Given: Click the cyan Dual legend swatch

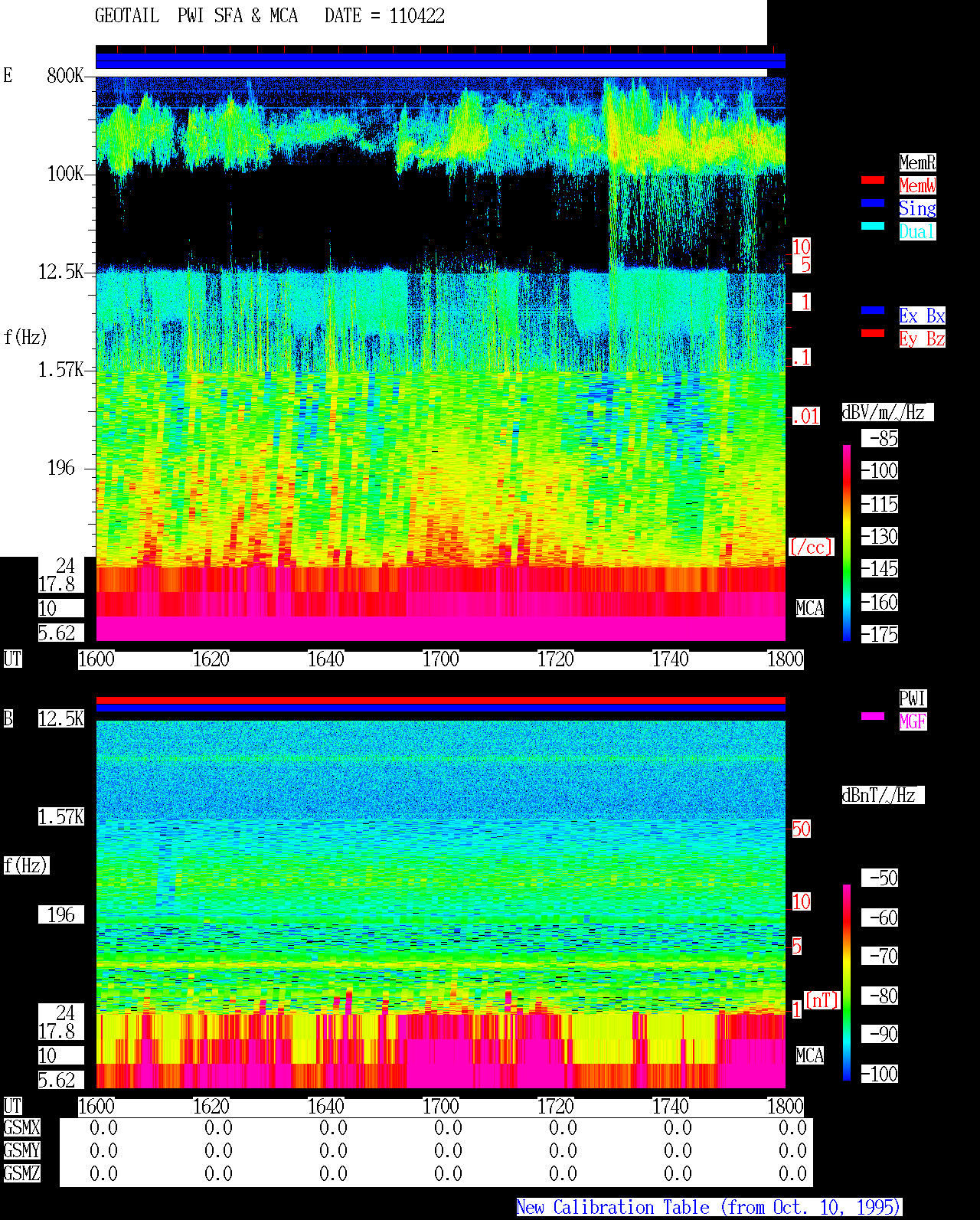Looking at the screenshot, I should (x=873, y=226).
